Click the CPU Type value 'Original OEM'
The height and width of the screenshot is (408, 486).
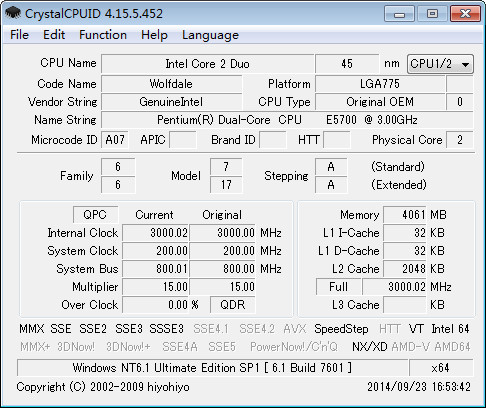(380, 102)
